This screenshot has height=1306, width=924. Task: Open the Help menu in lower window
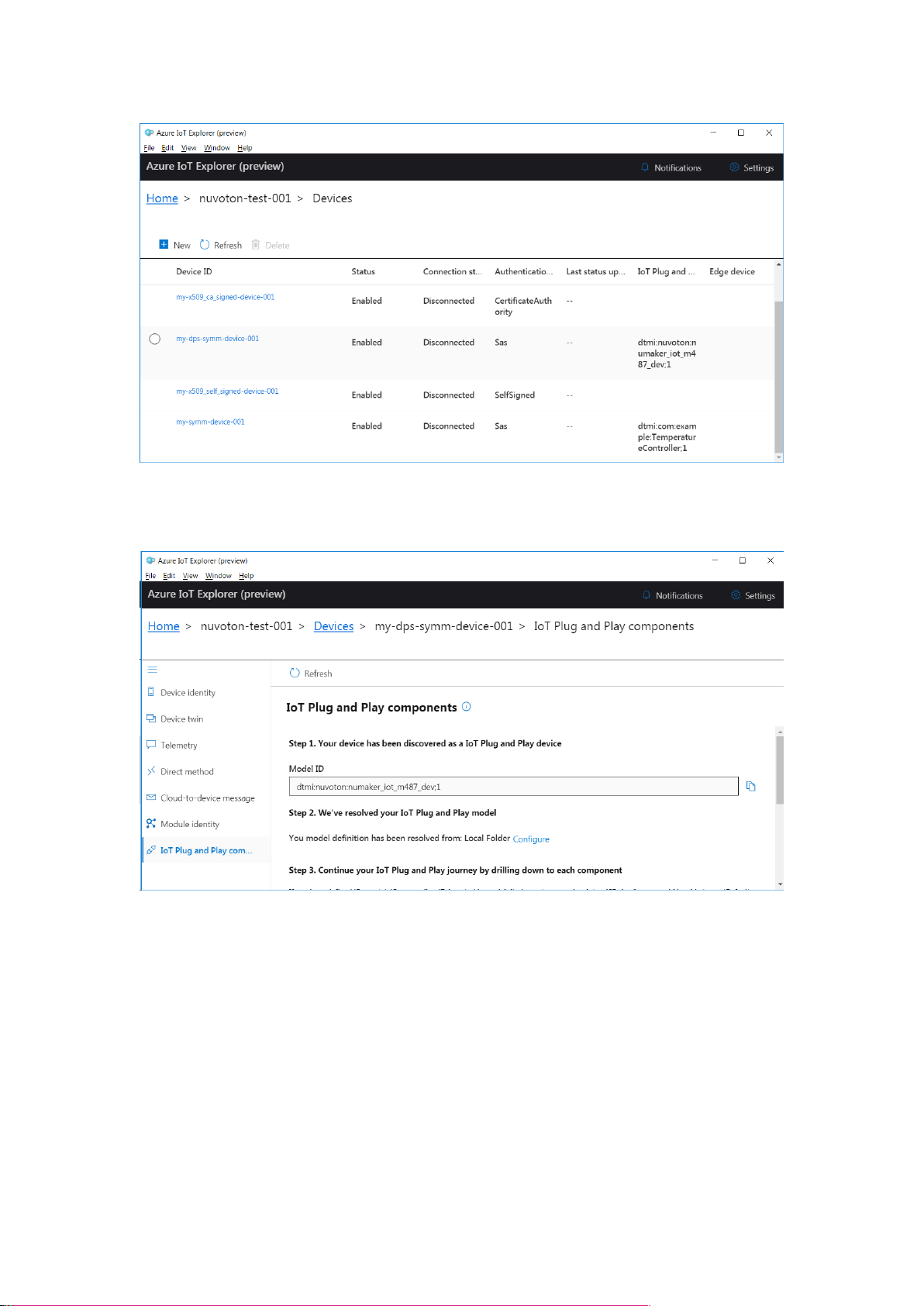[x=247, y=576]
